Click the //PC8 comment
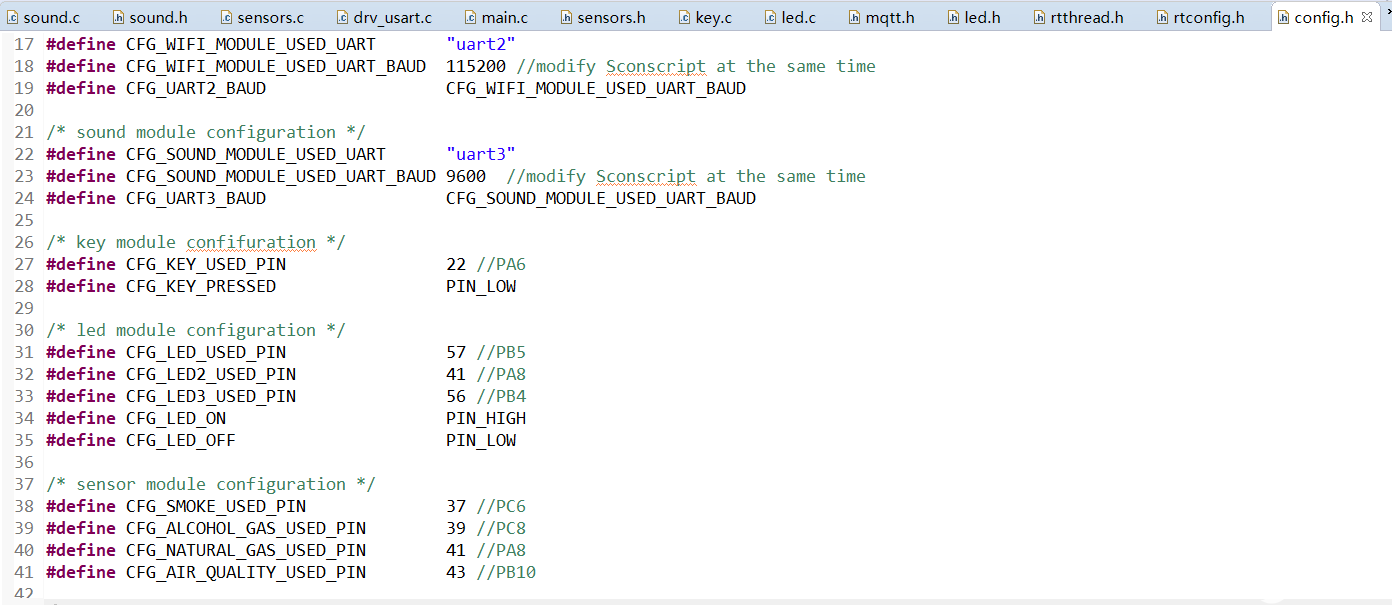Screen dimensions: 1392x605 (x=501, y=528)
